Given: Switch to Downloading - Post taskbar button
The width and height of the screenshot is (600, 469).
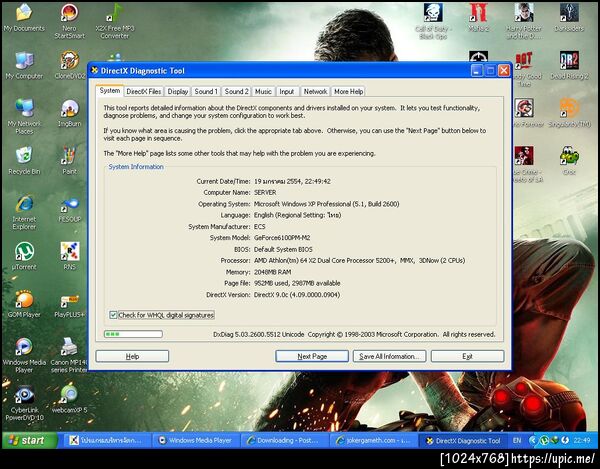Looking at the screenshot, I should (x=284, y=440).
